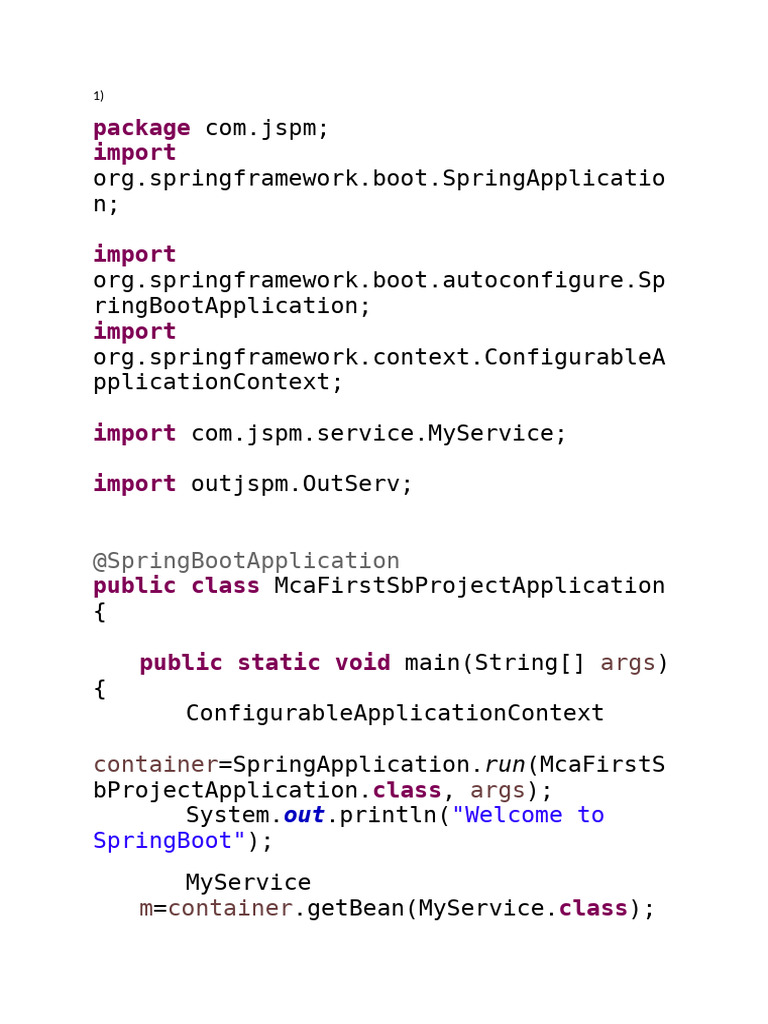Click the "package" keyword
Image resolution: width=768 pixels, height=1024 pixels.
(141, 128)
